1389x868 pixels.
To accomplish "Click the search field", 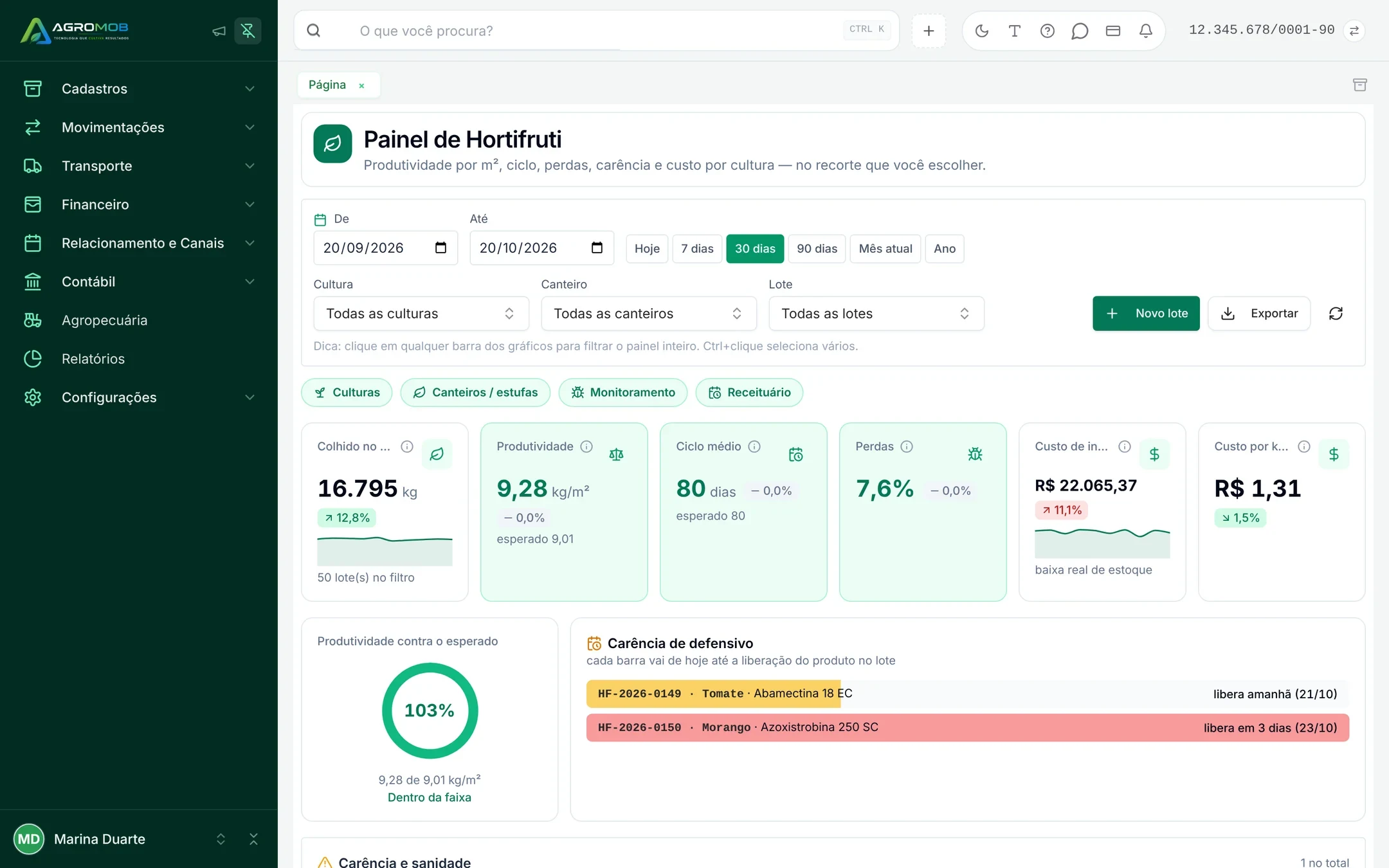I will click(597, 31).
